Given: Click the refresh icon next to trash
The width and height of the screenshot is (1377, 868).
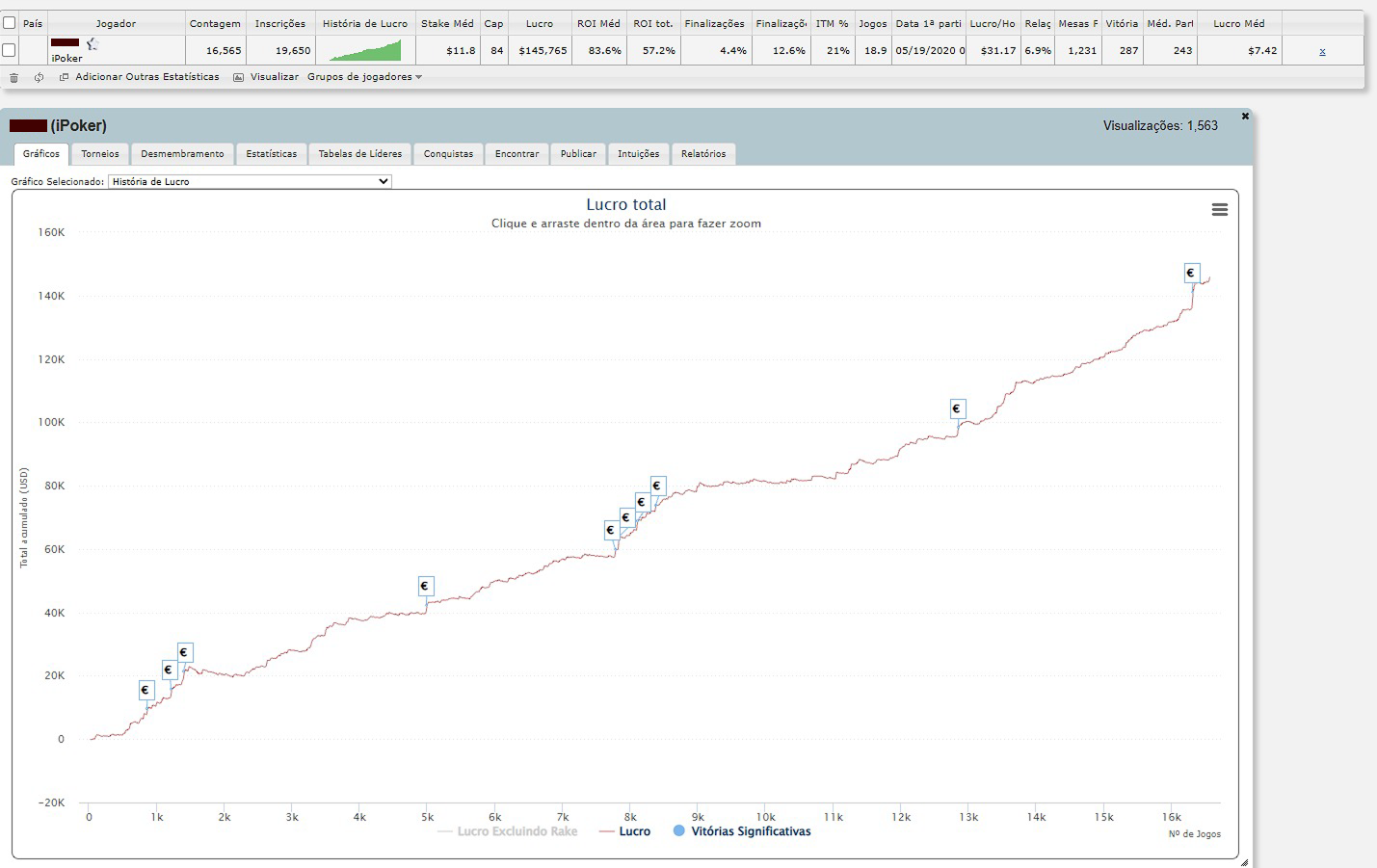Looking at the screenshot, I should pyautogui.click(x=39, y=77).
